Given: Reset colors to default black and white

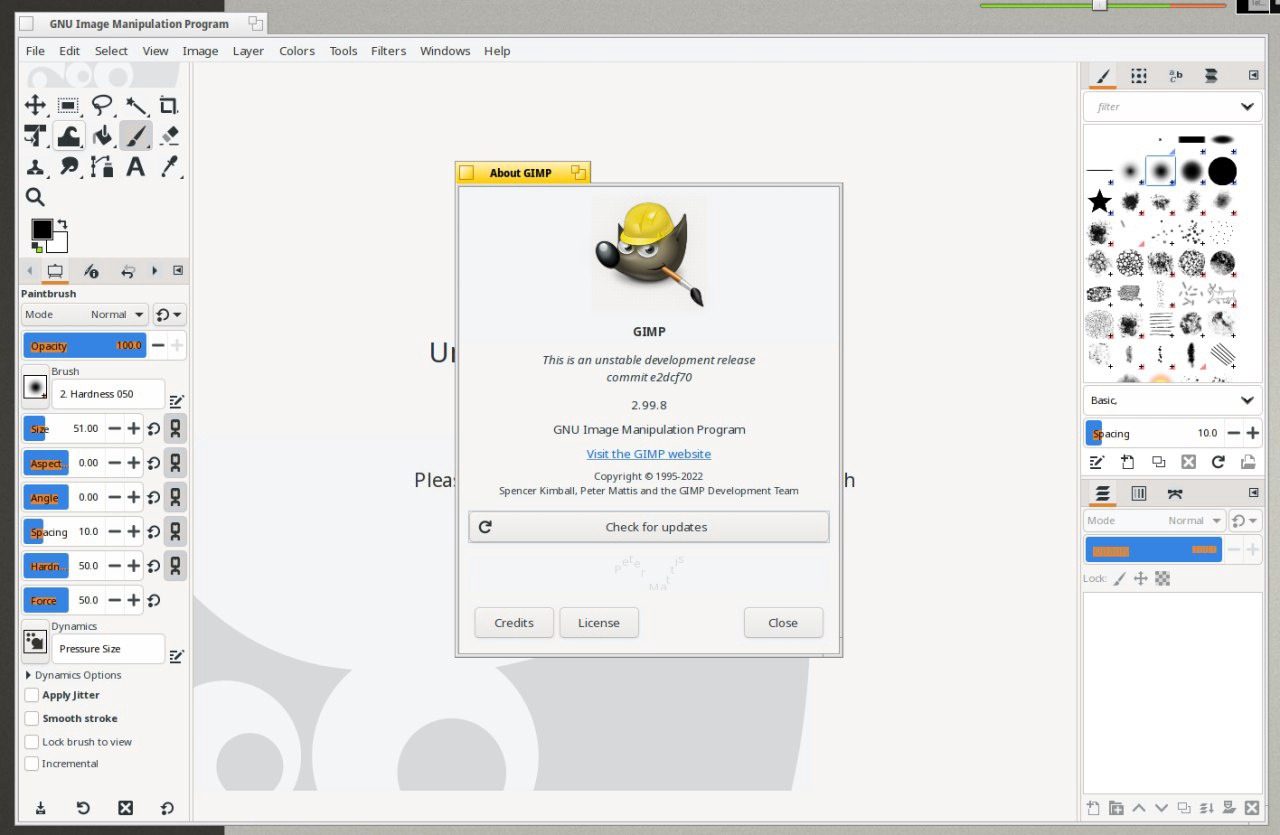Looking at the screenshot, I should tap(37, 247).
